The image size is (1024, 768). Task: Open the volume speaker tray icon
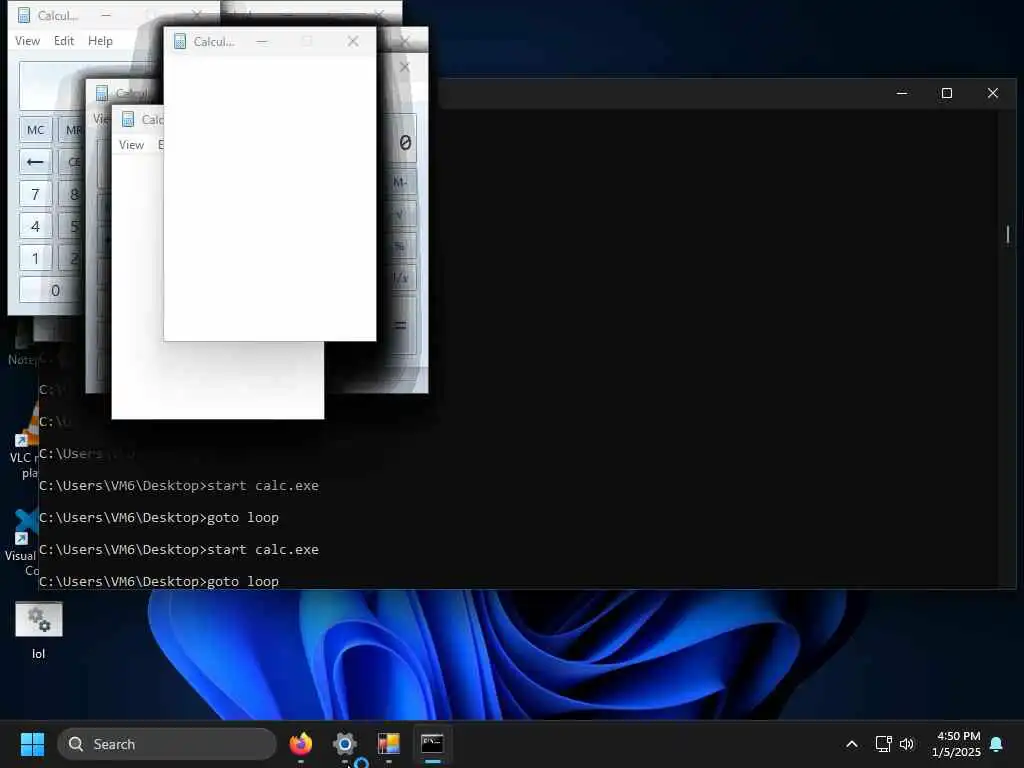click(906, 744)
